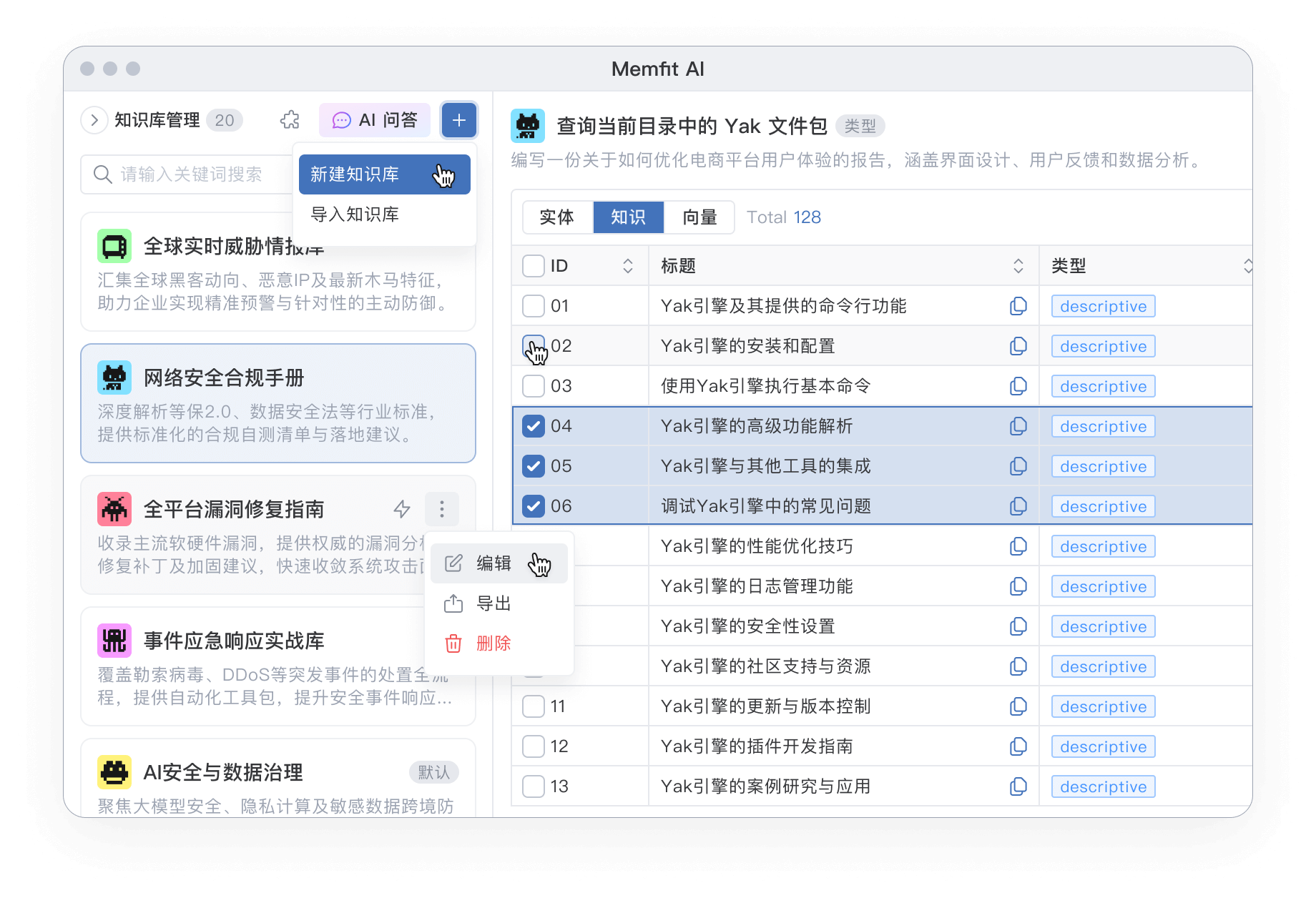The width and height of the screenshot is (1316, 898).
Task: Open the three-dot menu on 全平台漏洞修复指南
Action: [442, 509]
